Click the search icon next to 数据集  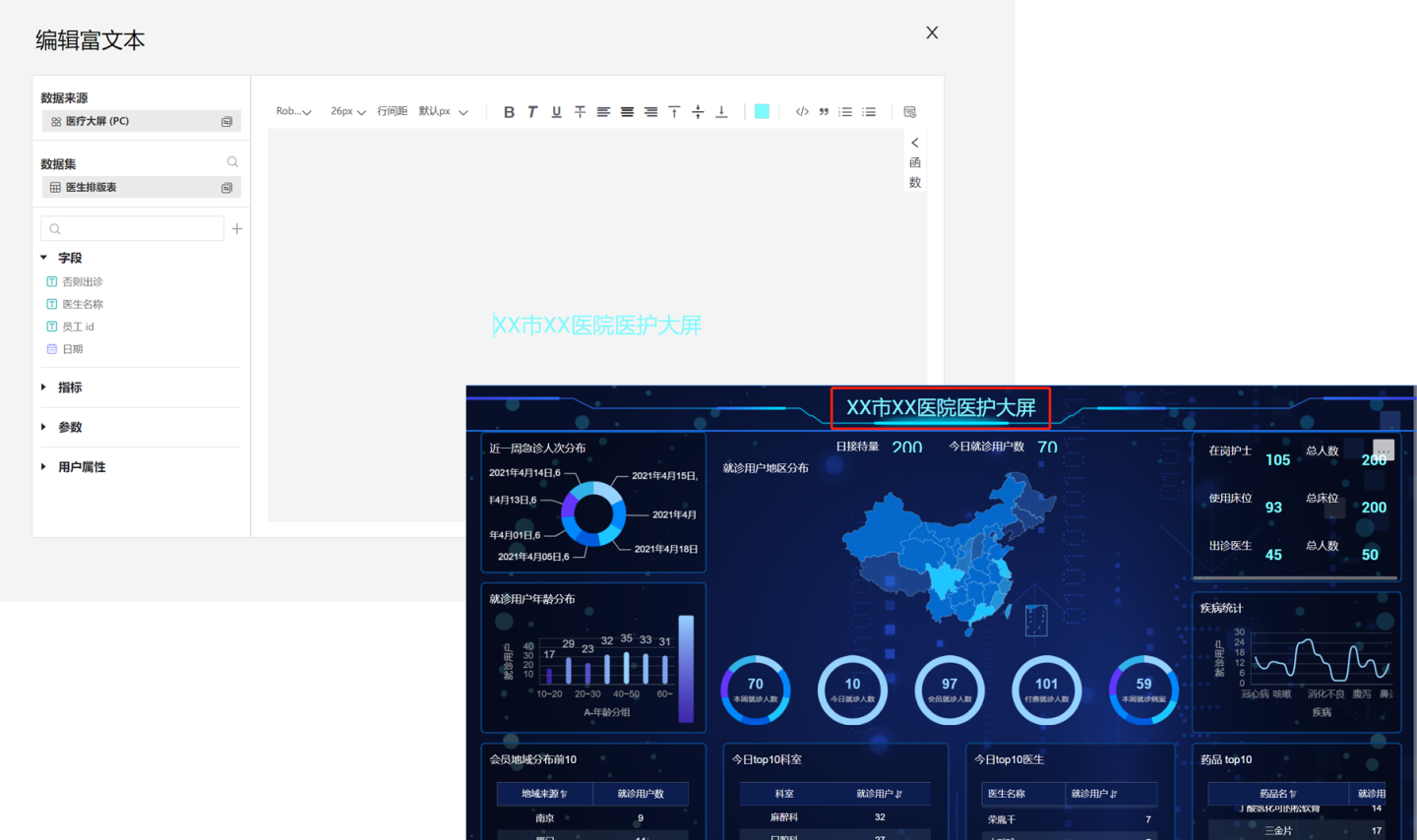point(232,162)
